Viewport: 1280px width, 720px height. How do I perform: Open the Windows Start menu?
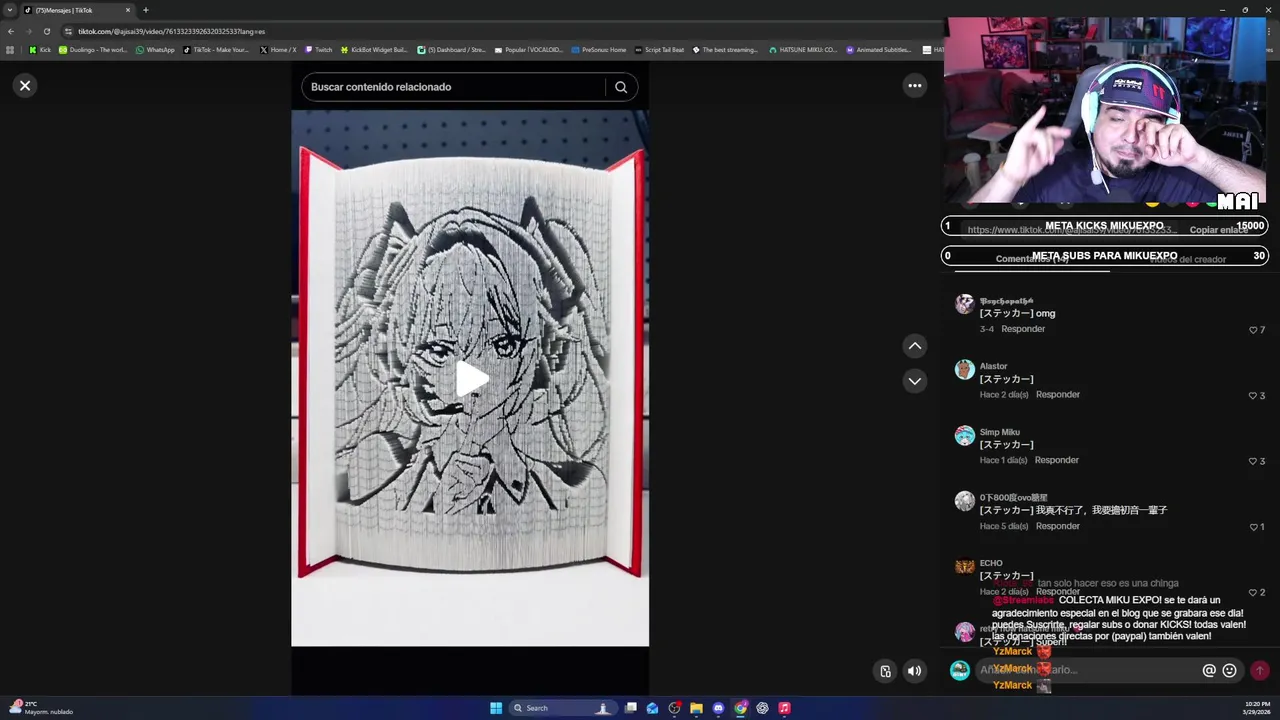tap(496, 708)
